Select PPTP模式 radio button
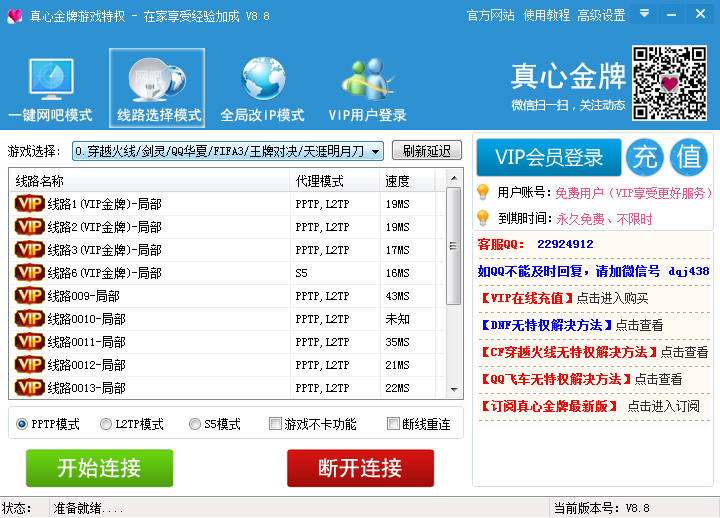The width and height of the screenshot is (720, 518). point(22,424)
